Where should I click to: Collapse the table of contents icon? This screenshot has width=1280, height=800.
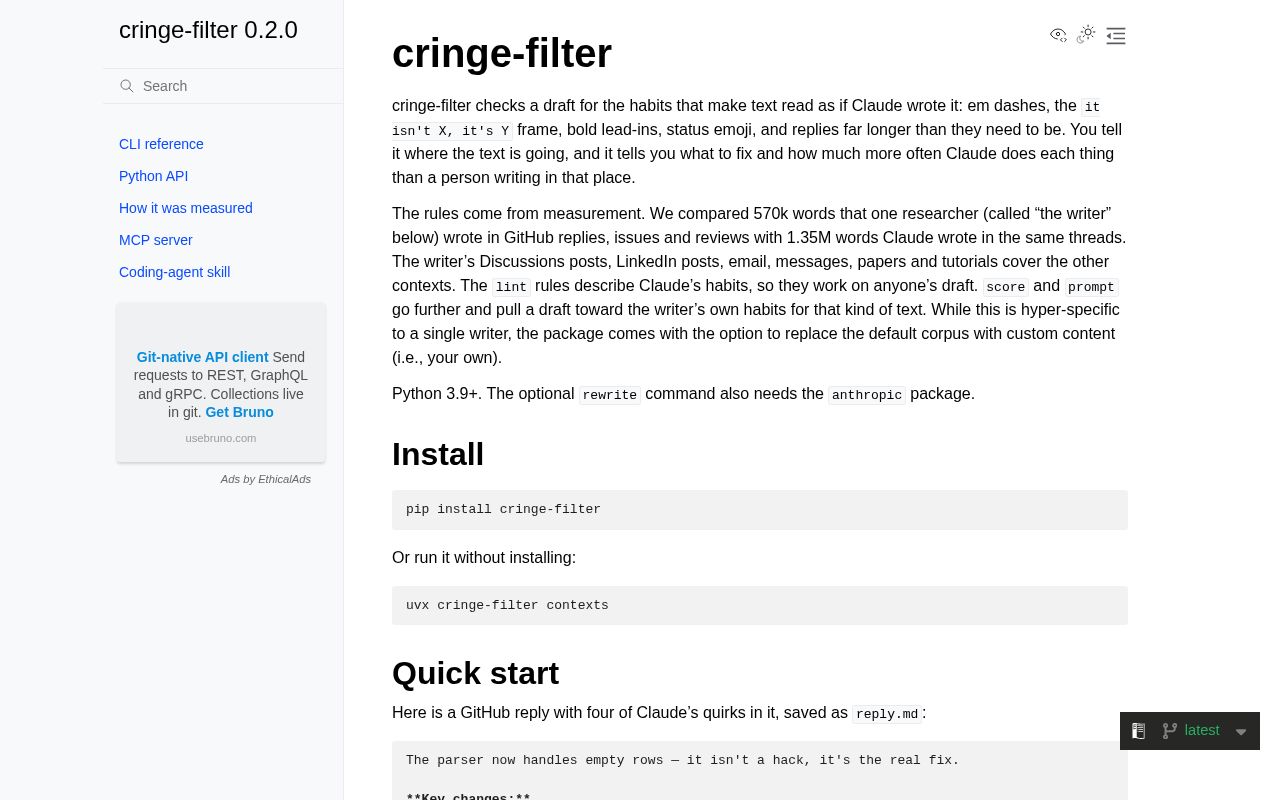click(x=1116, y=36)
